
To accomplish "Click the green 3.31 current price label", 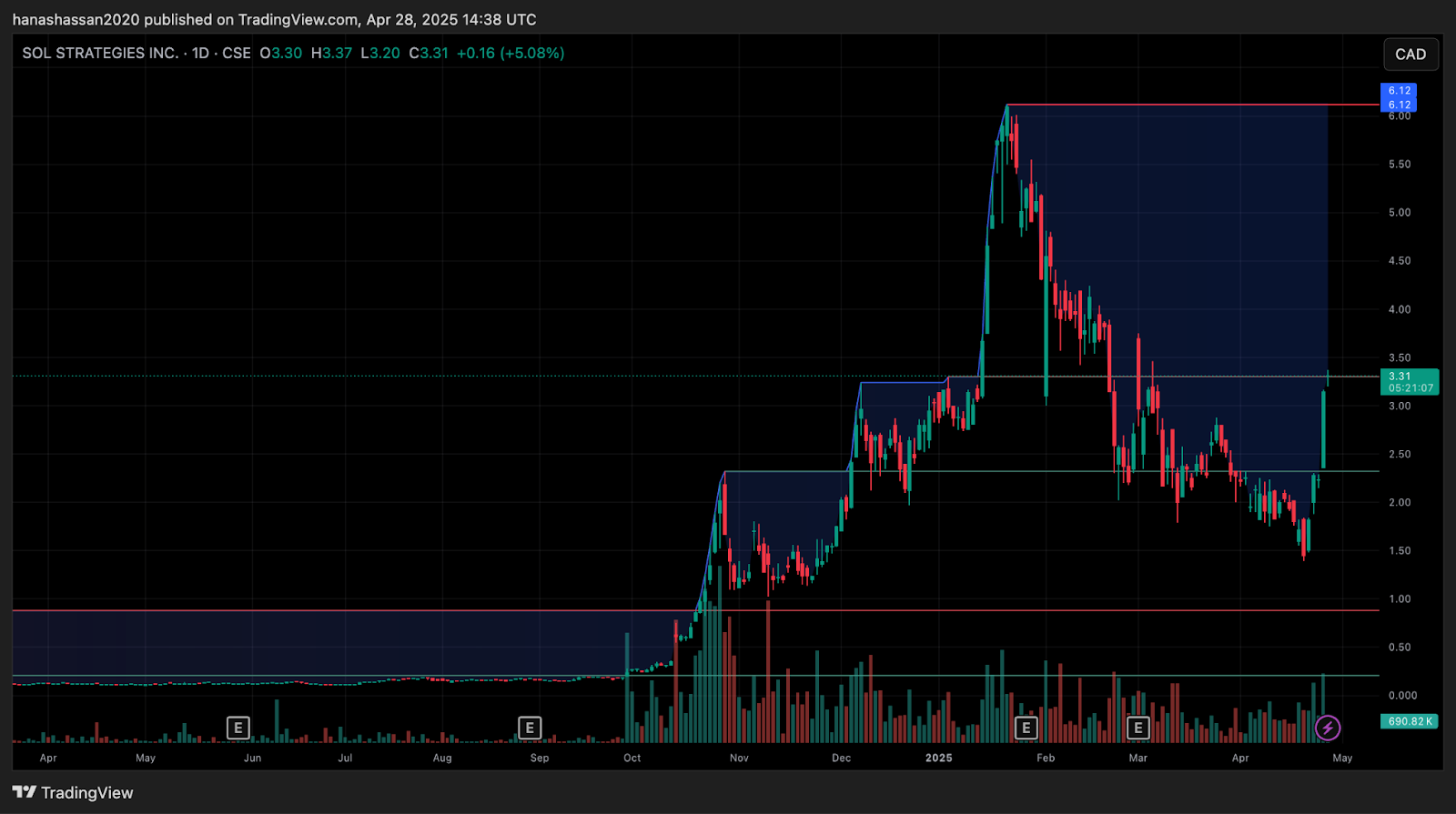I will pyautogui.click(x=1400, y=377).
